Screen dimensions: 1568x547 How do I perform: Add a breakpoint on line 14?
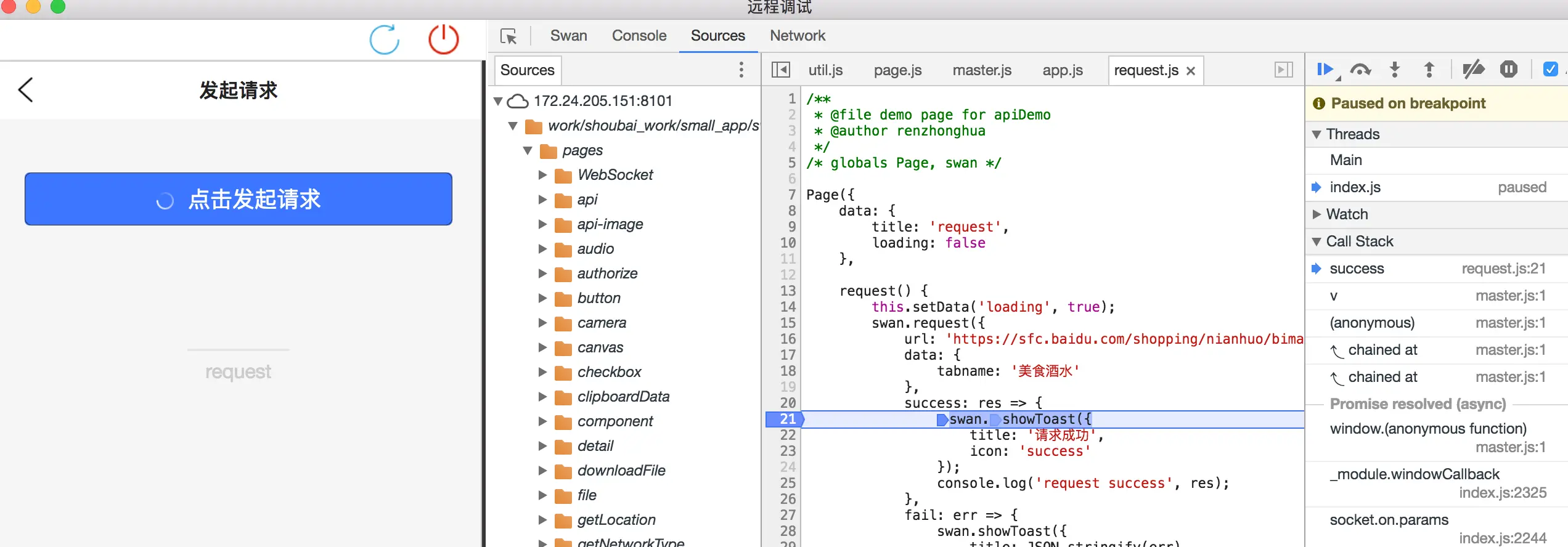tap(788, 307)
